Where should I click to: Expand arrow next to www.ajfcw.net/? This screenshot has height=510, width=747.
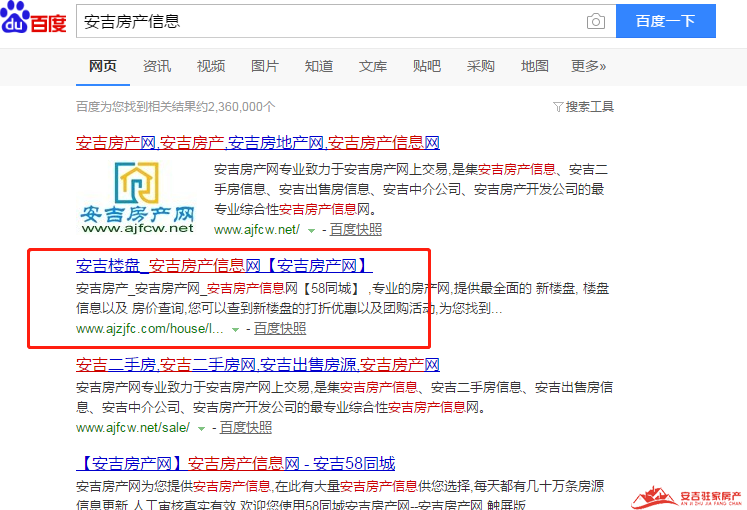(312, 230)
